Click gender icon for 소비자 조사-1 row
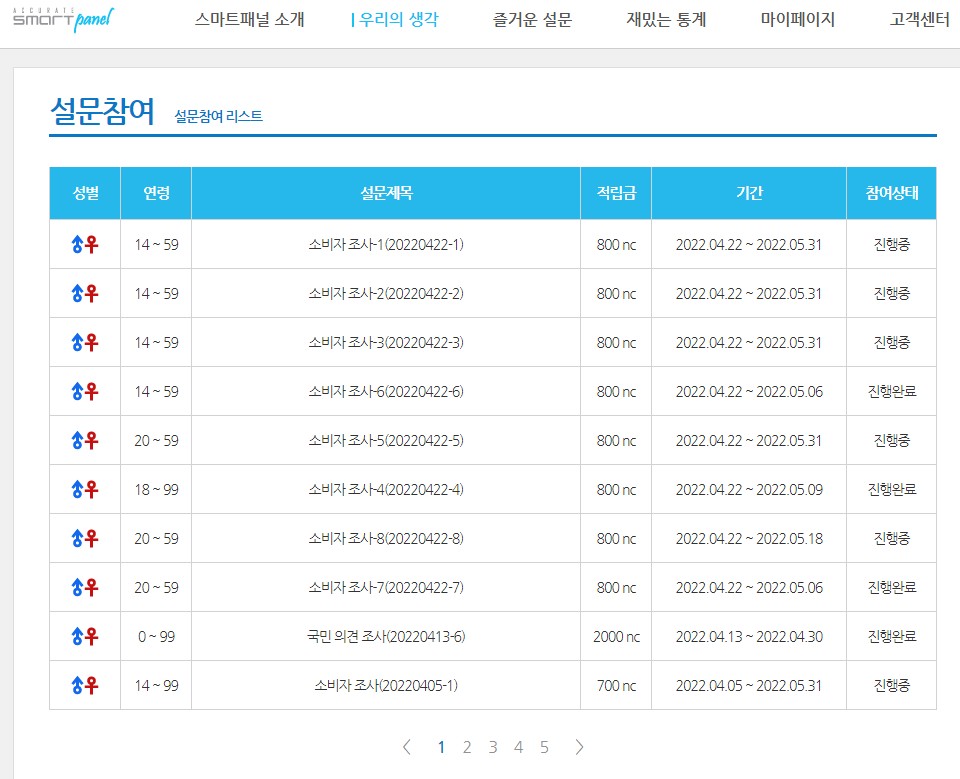Viewport: 960px width, 779px height. pos(85,245)
